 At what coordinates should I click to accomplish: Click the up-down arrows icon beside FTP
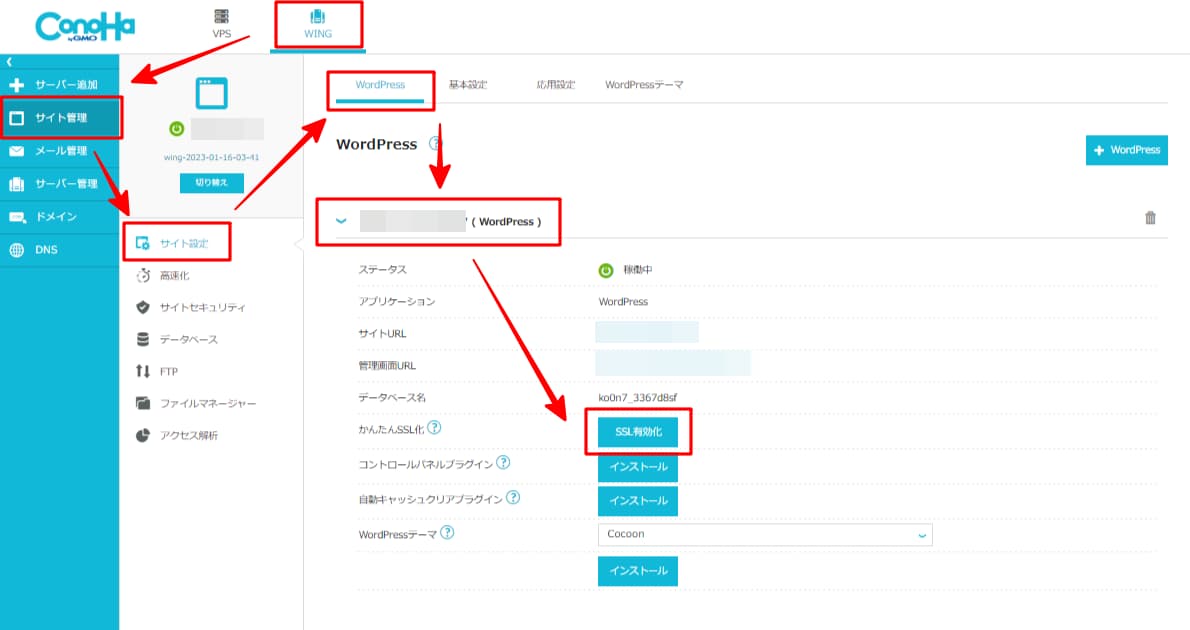[143, 371]
